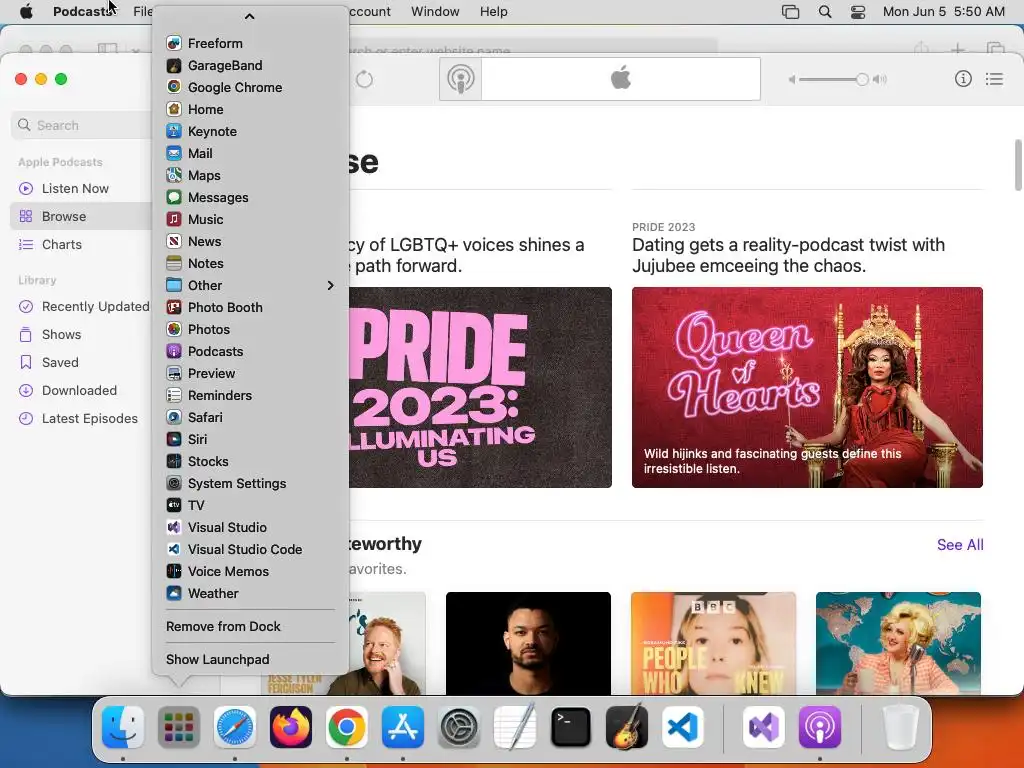Open TextEdit from the Dock
Image resolution: width=1024 pixels, height=768 pixels.
[515, 727]
